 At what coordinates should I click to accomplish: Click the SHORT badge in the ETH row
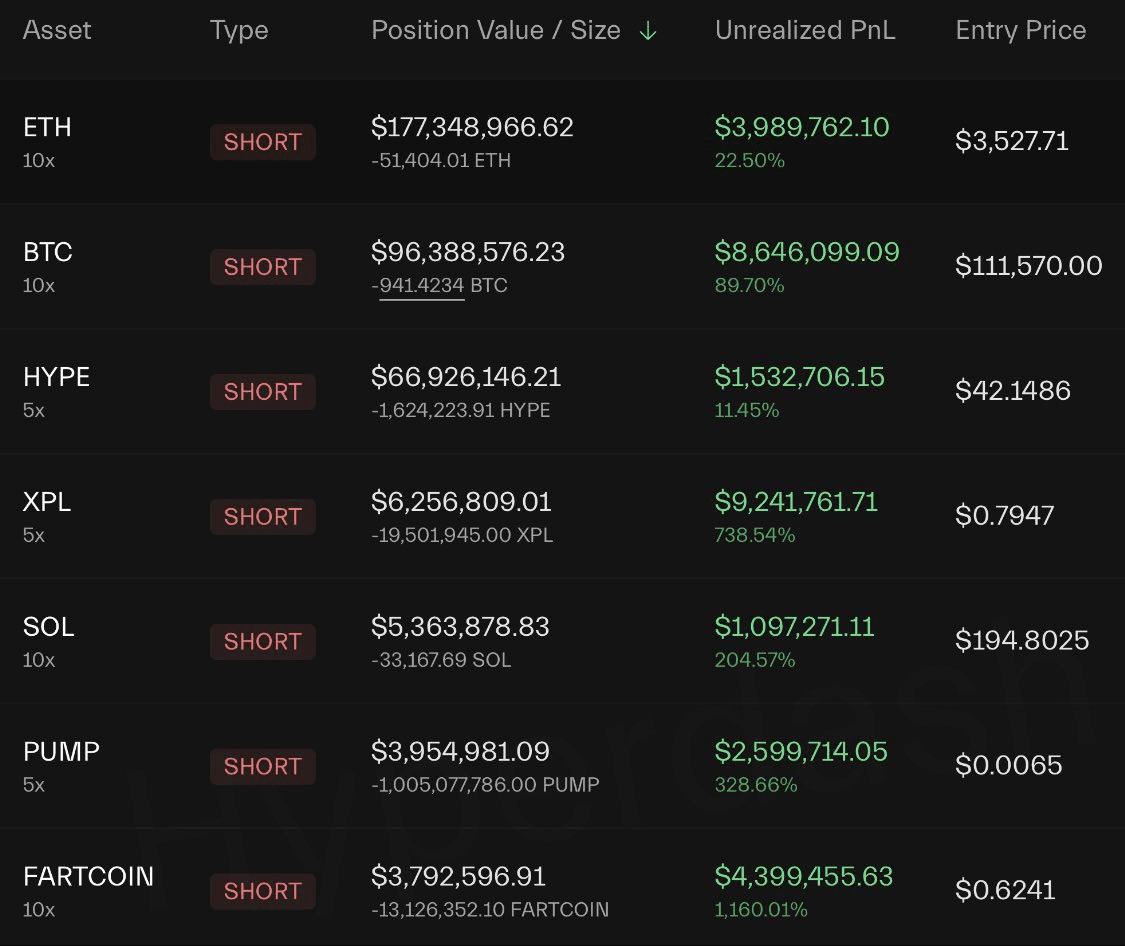263,142
